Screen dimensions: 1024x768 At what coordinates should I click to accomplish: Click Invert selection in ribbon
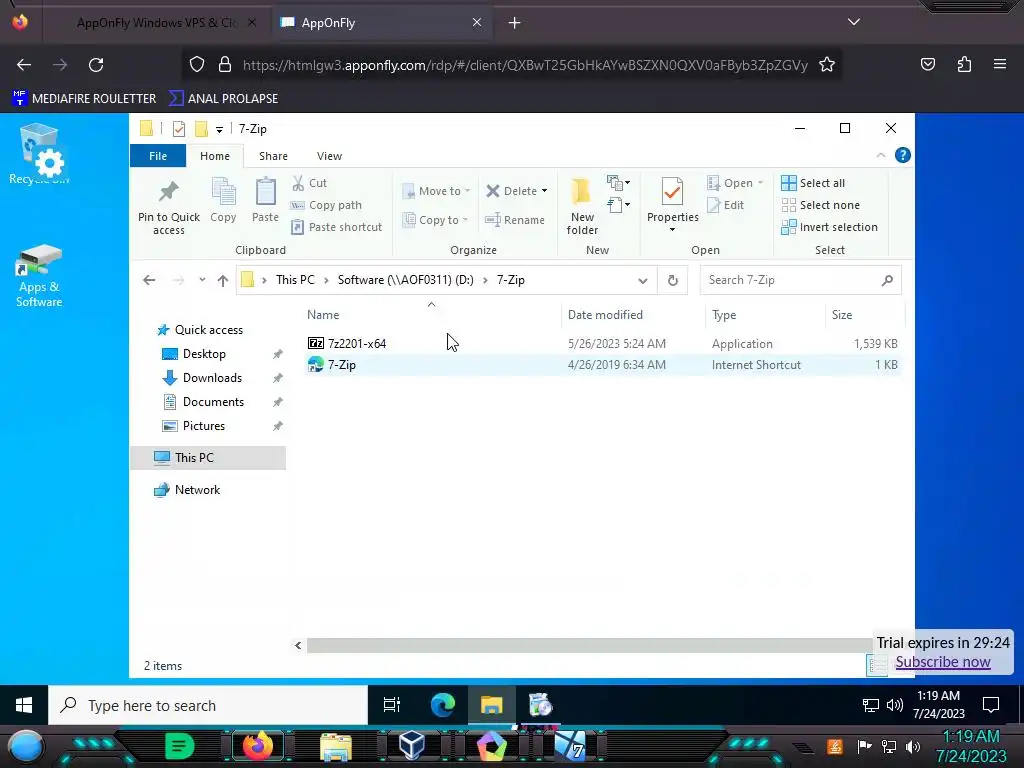pyautogui.click(x=829, y=227)
